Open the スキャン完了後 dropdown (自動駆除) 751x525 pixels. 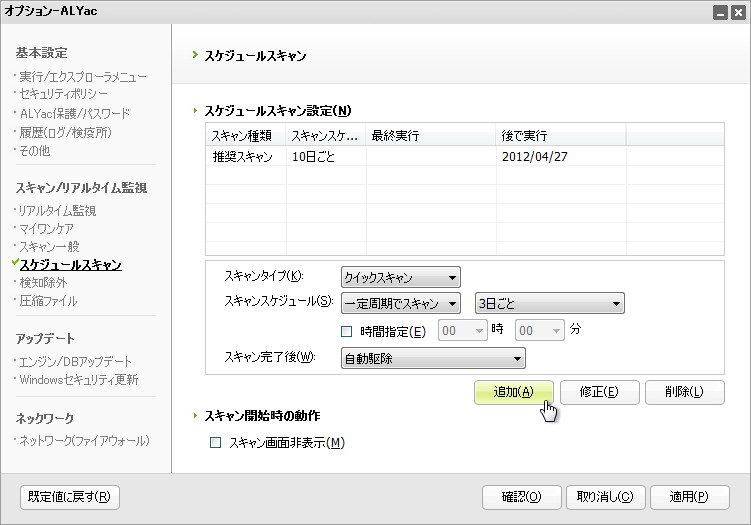(x=433, y=358)
